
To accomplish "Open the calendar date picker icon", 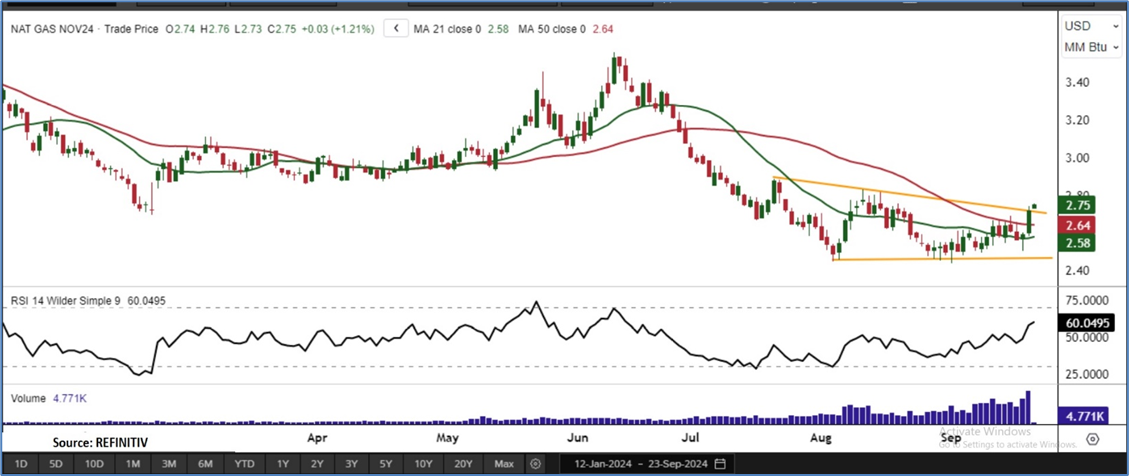I will pos(720,463).
